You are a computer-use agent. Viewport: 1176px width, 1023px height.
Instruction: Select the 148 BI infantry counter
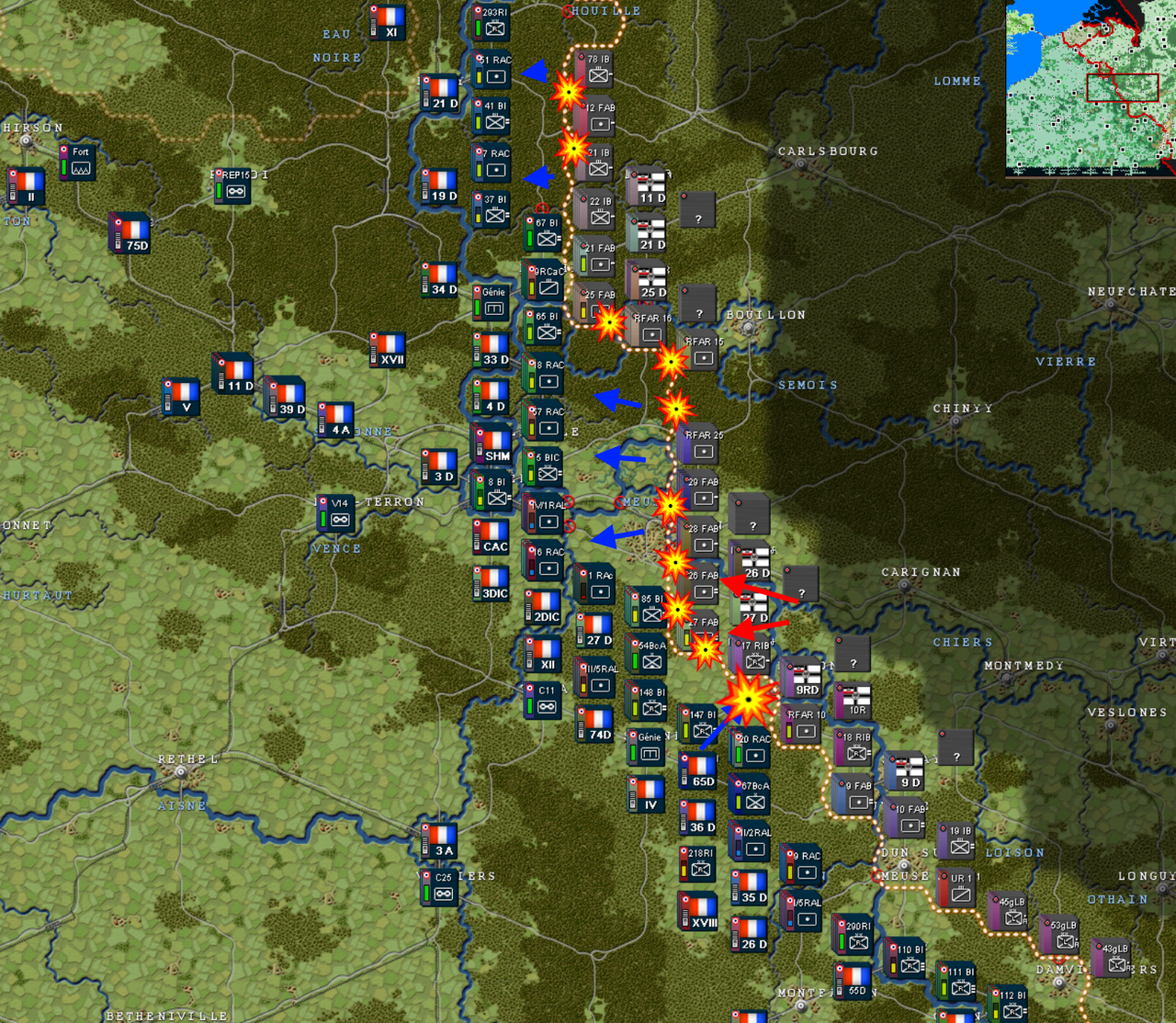pyautogui.click(x=648, y=702)
